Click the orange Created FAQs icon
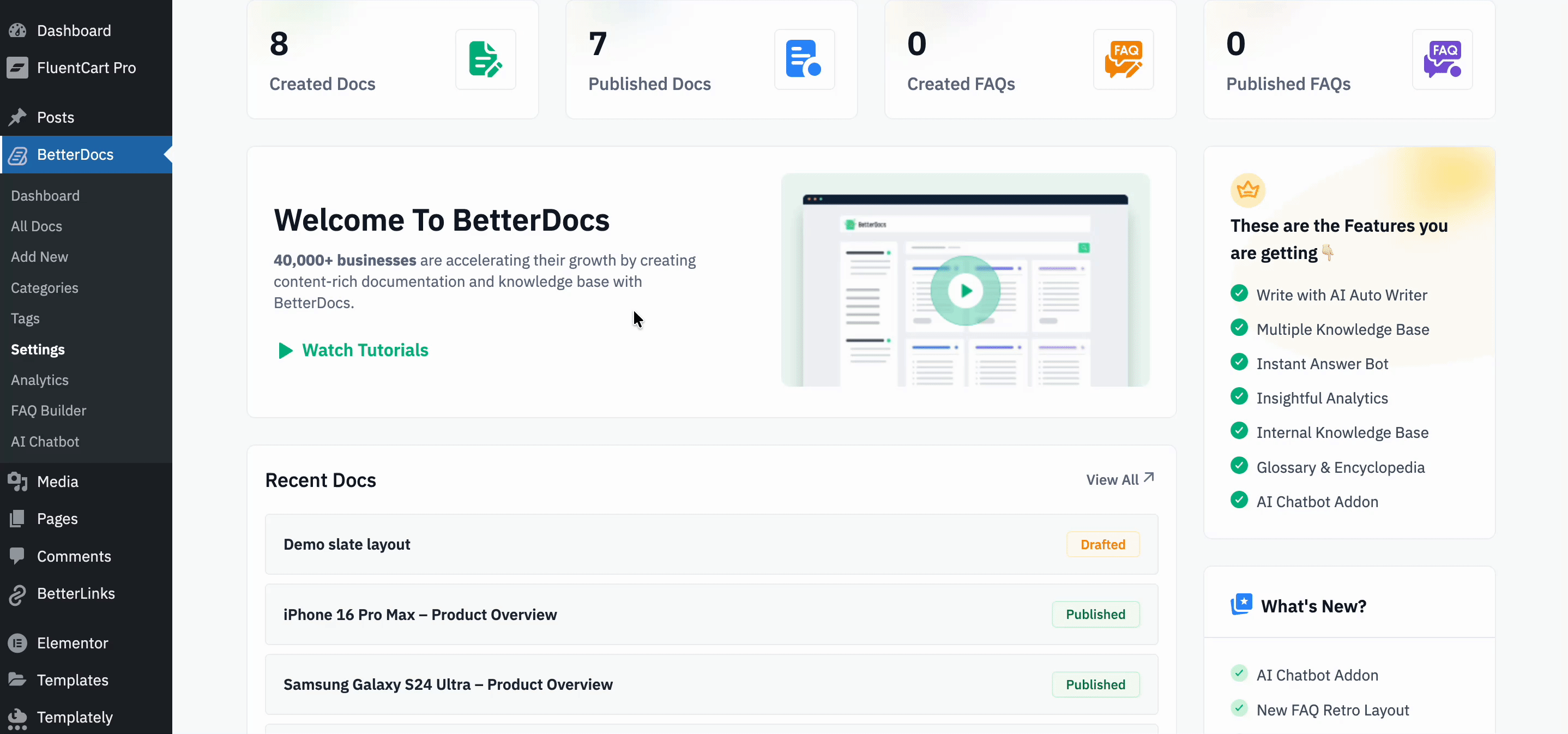 (1123, 59)
